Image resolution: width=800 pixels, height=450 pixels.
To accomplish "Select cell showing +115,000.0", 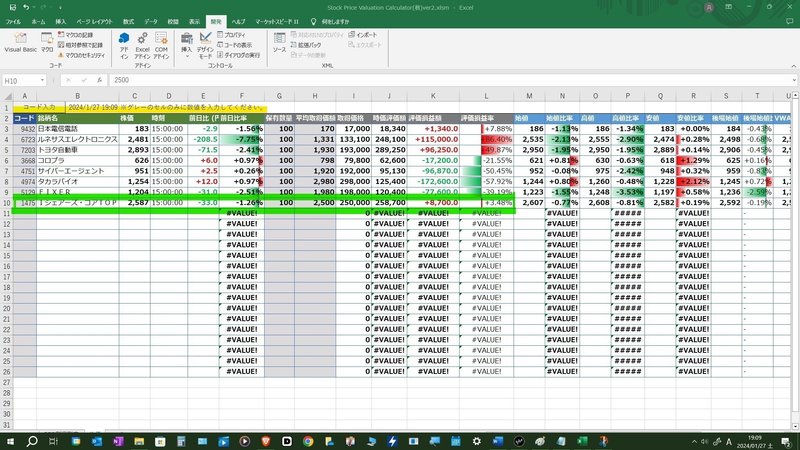I will [433, 139].
